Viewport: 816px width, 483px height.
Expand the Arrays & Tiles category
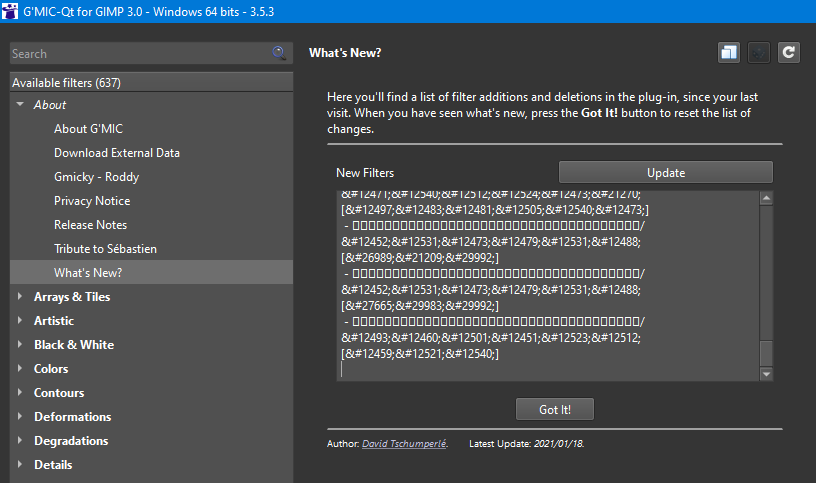(20, 296)
